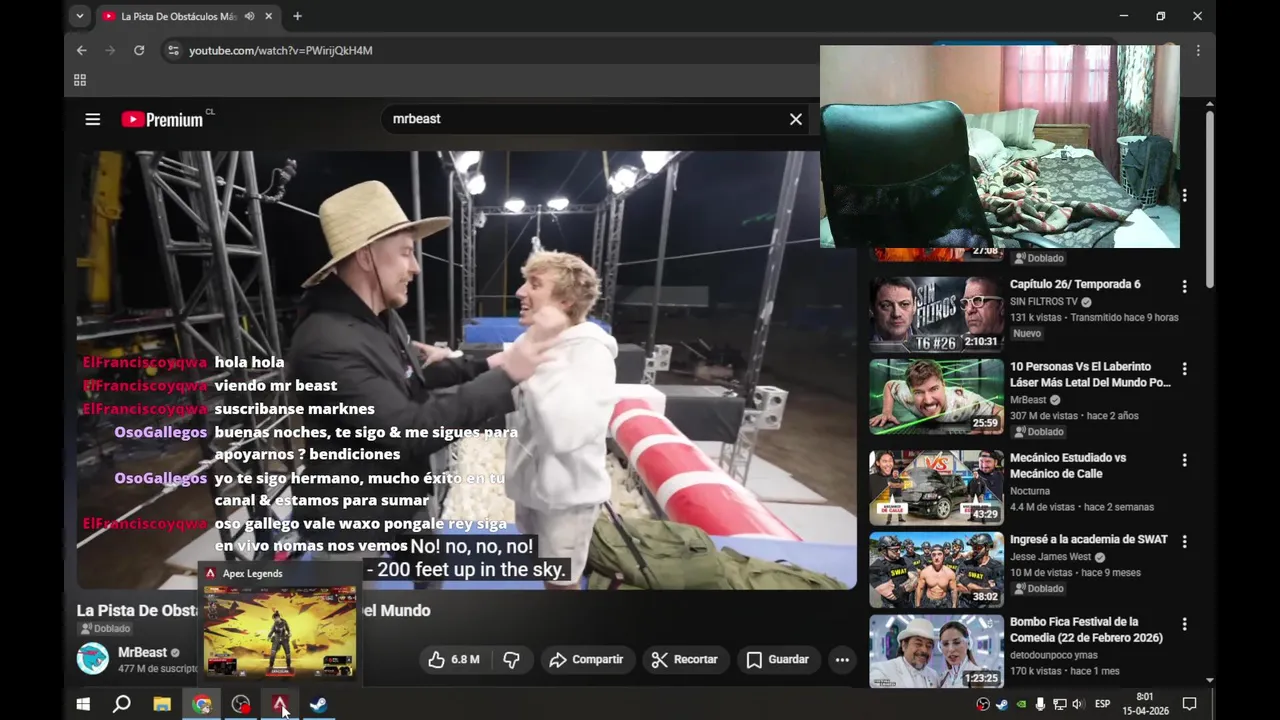Open Mecánico Estudiado vs Mecánico de Calle
The height and width of the screenshot is (720, 1280).
tap(1068, 465)
